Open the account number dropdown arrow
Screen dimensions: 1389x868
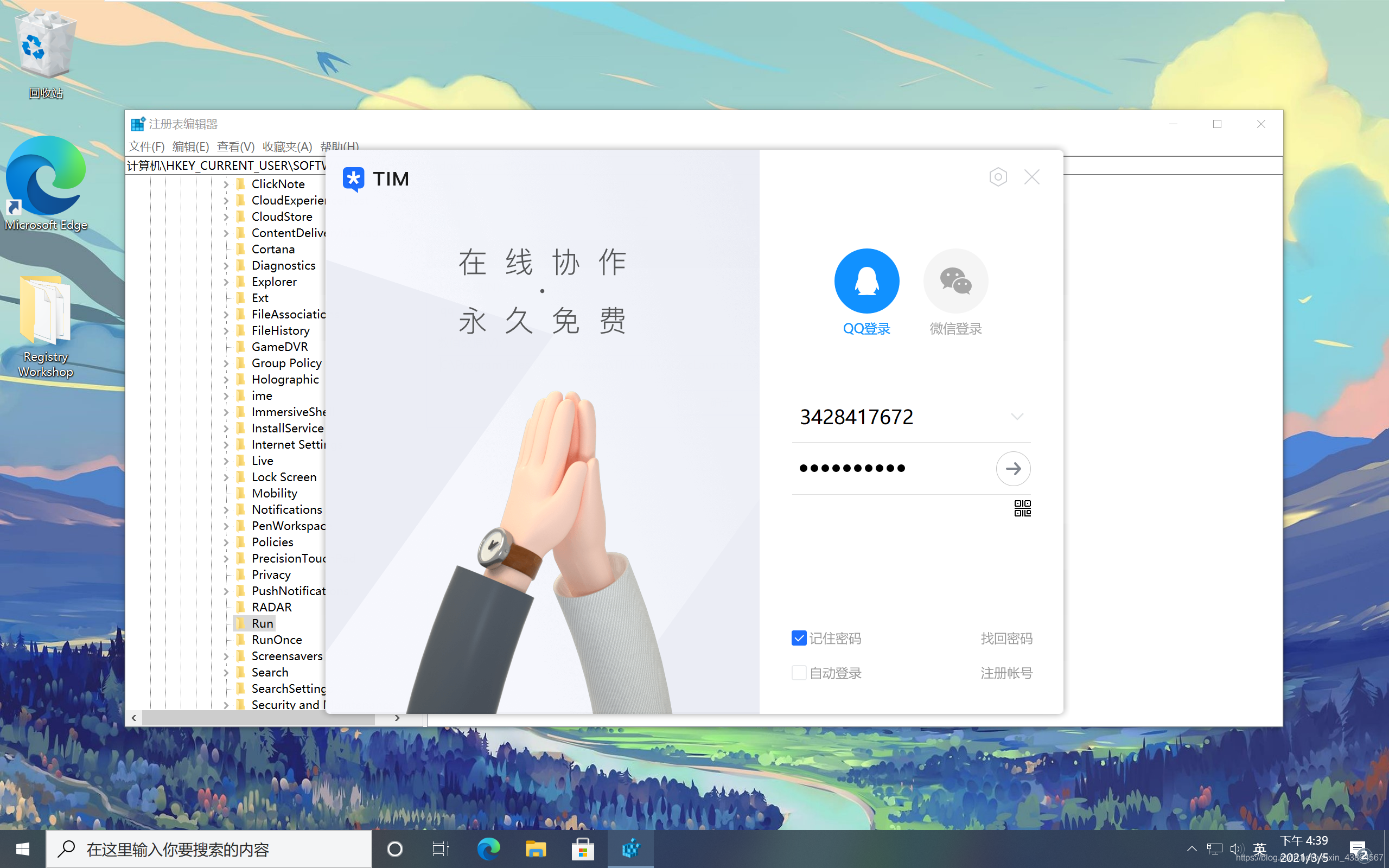click(1017, 417)
